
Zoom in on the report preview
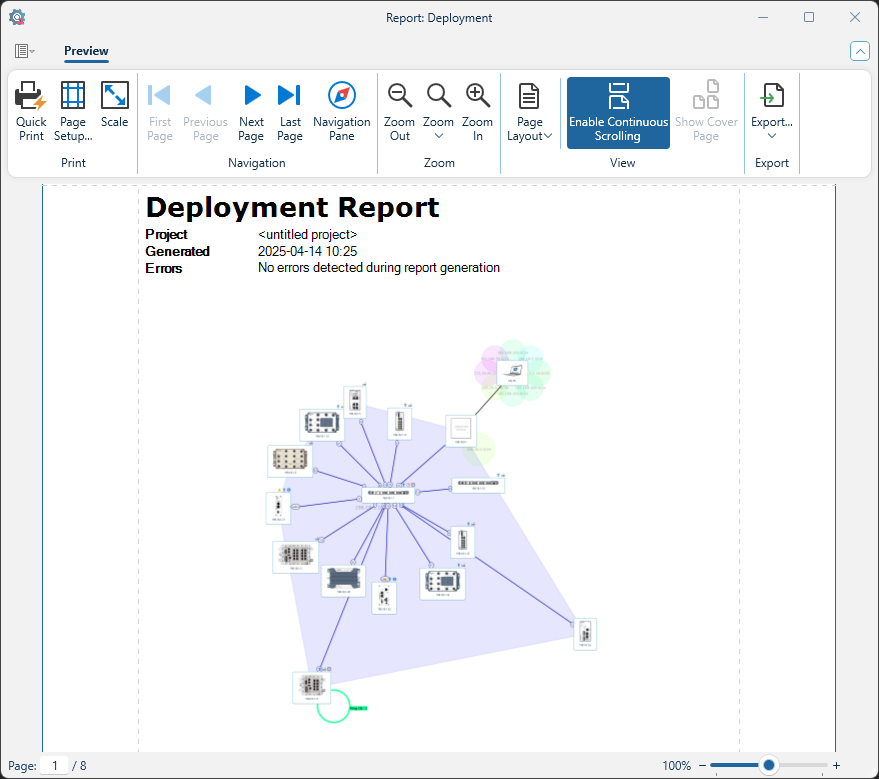pos(477,110)
